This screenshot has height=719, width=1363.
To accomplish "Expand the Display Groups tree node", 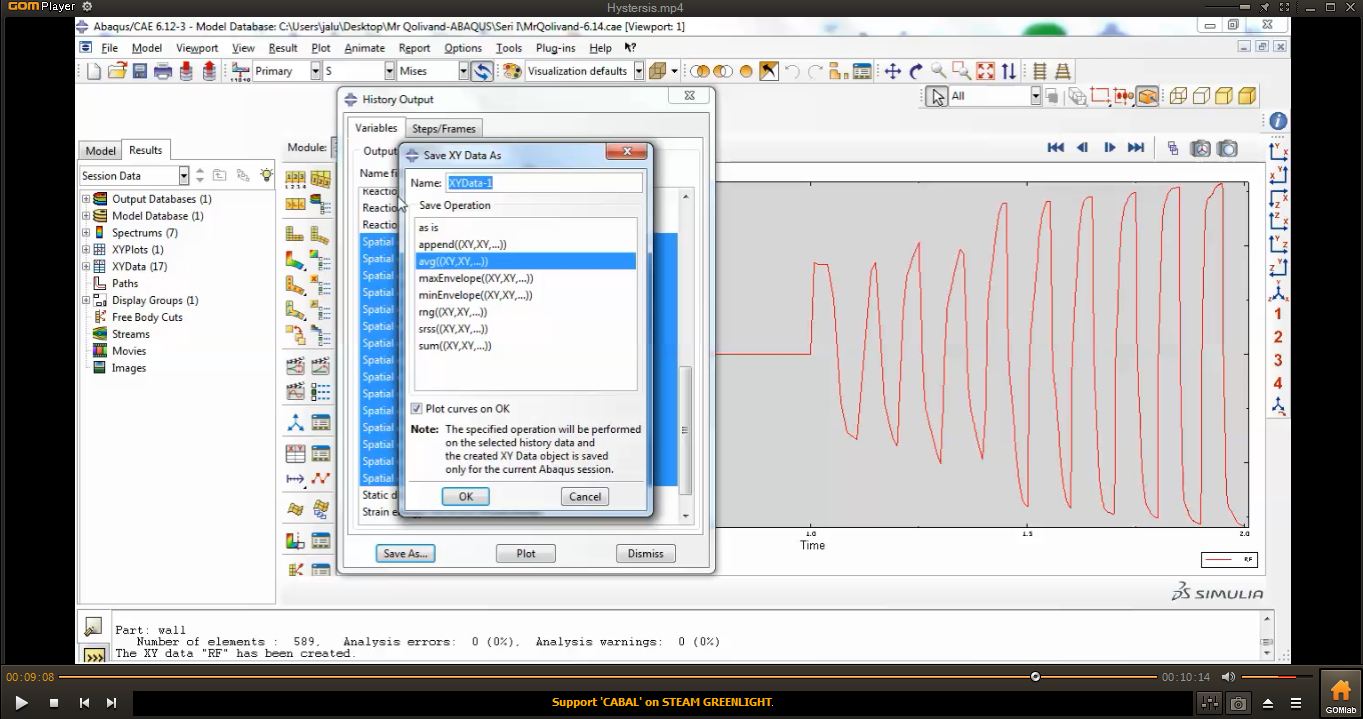I will pos(86,300).
